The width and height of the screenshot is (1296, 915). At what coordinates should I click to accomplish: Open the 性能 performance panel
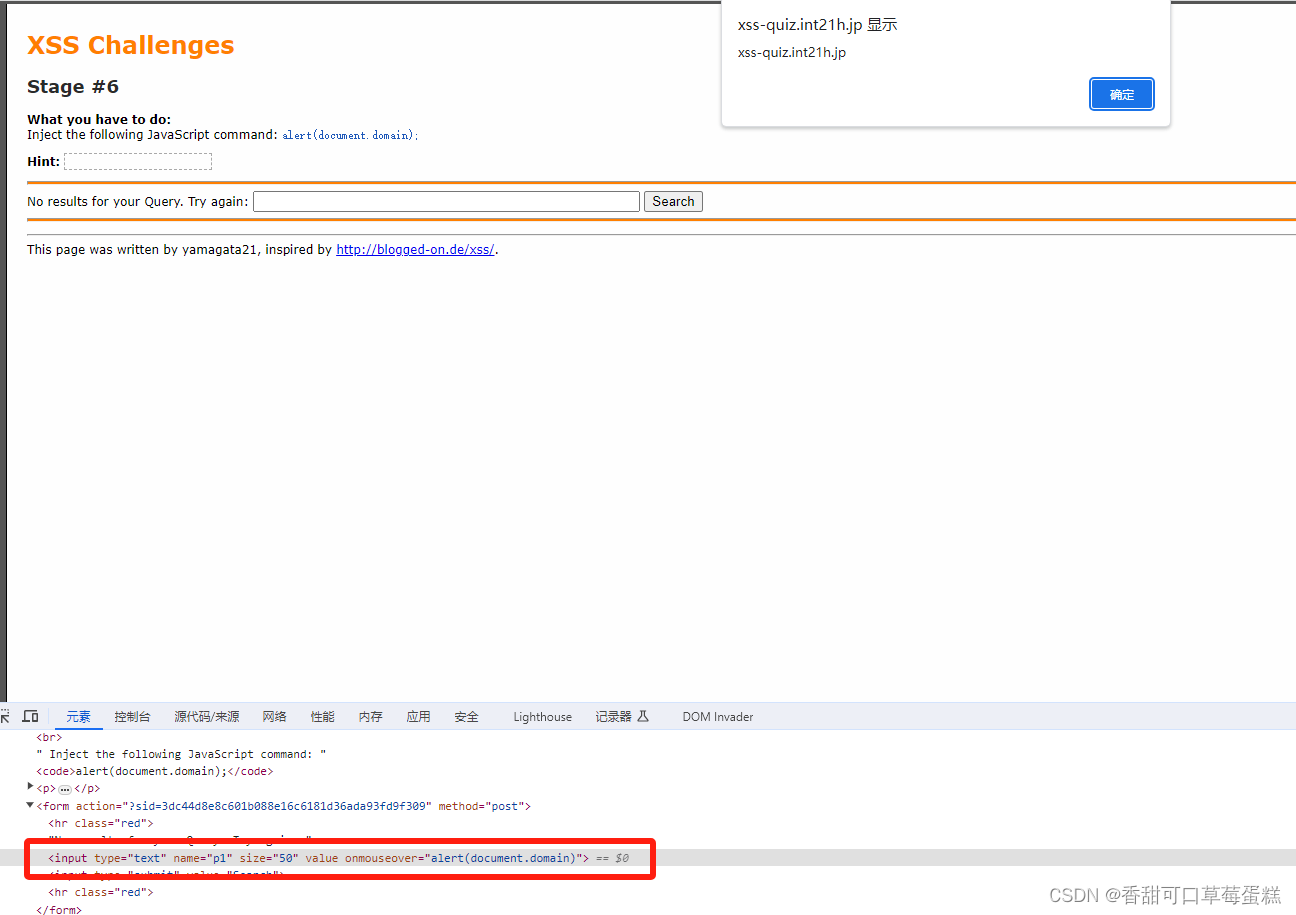point(322,716)
